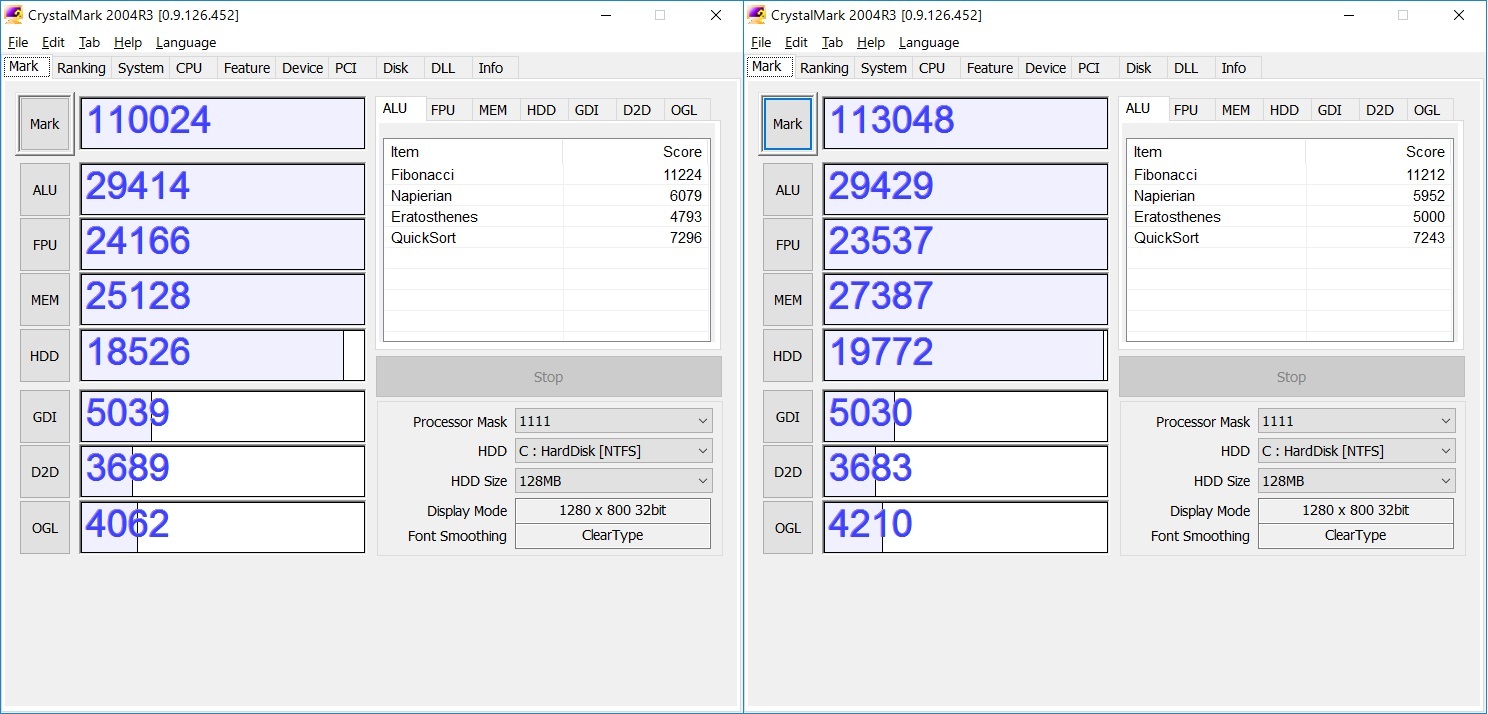Click the HDD benchmark button in right window
Image resolution: width=1488 pixels, height=714 pixels.
(788, 356)
